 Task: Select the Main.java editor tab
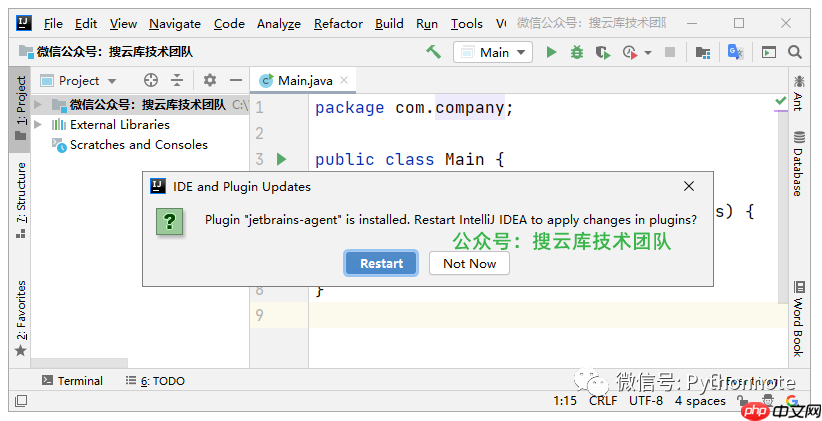coord(305,80)
